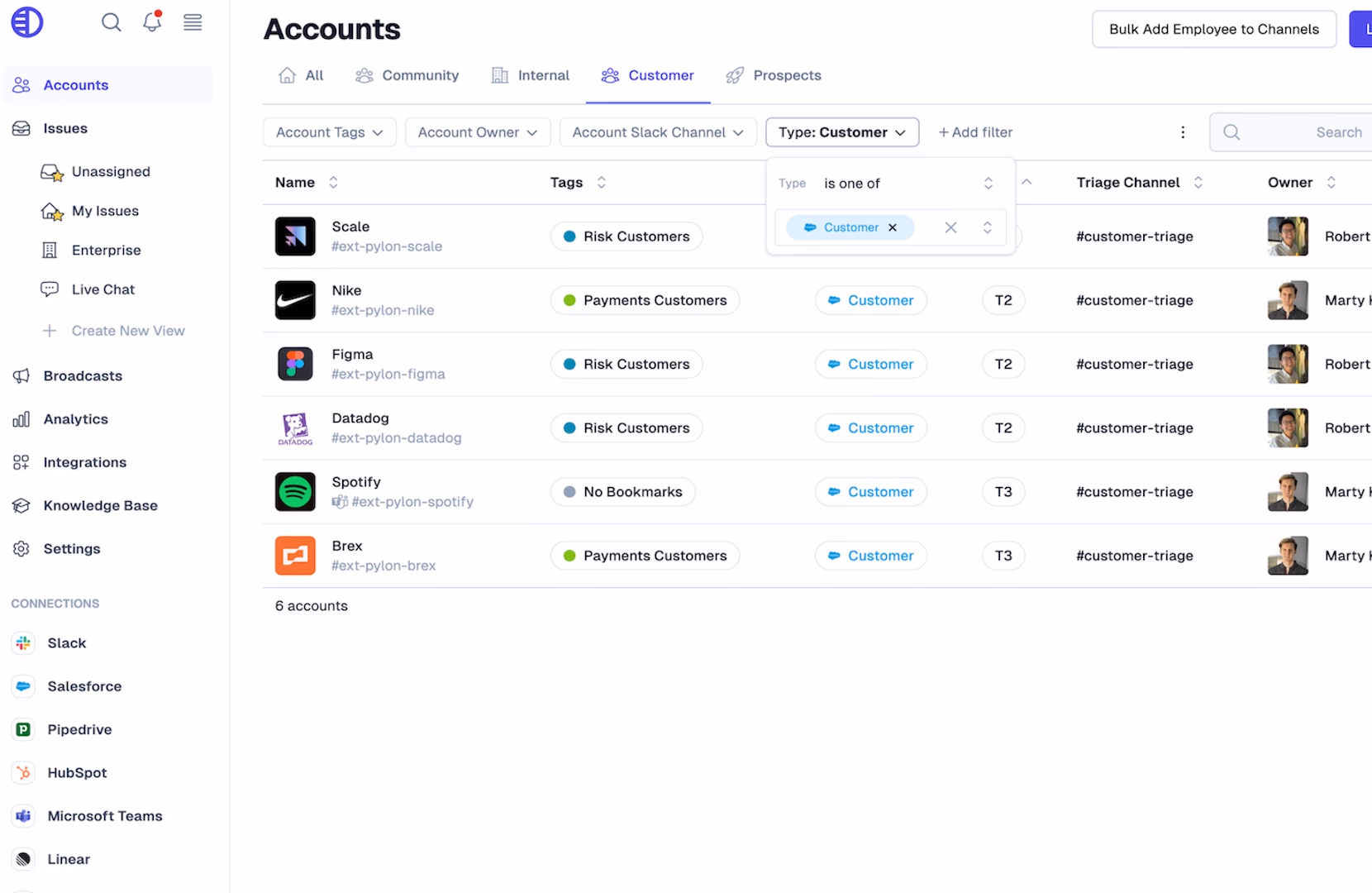Click the Brex account logo
This screenshot has width=1372, height=893.
(295, 556)
